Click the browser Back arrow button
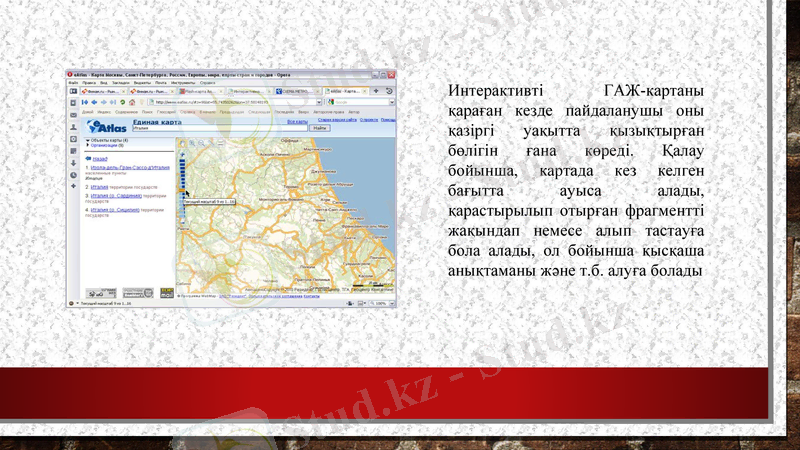The height and width of the screenshot is (450, 800). coord(94,102)
